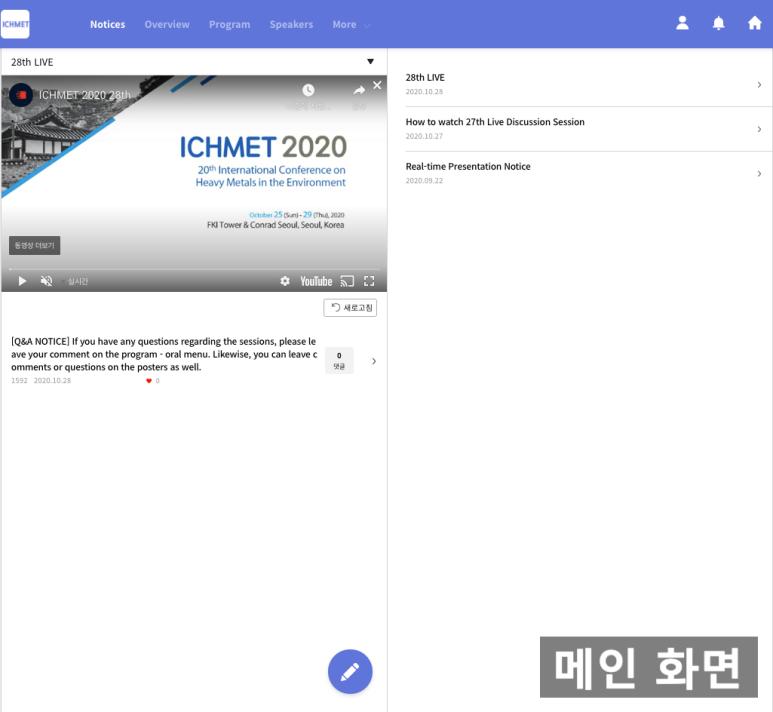Open Real-time Presentation Notice title
Viewport: 773px width, 712px height.
point(468,167)
